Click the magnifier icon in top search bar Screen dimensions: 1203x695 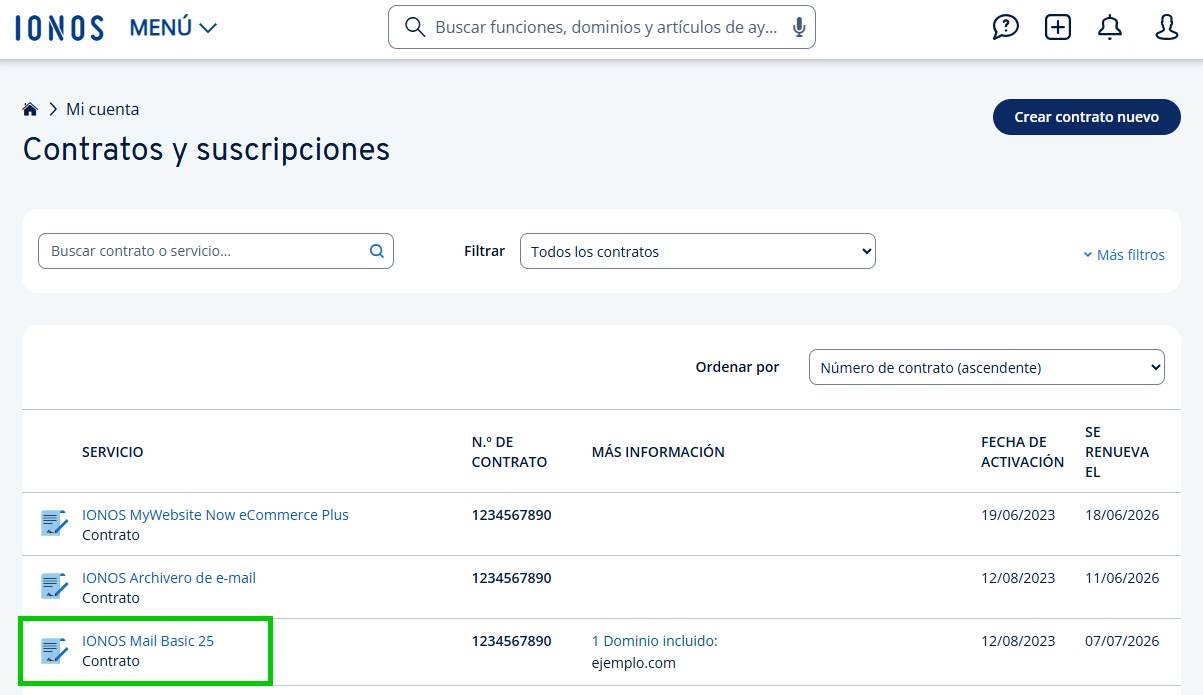coord(414,27)
